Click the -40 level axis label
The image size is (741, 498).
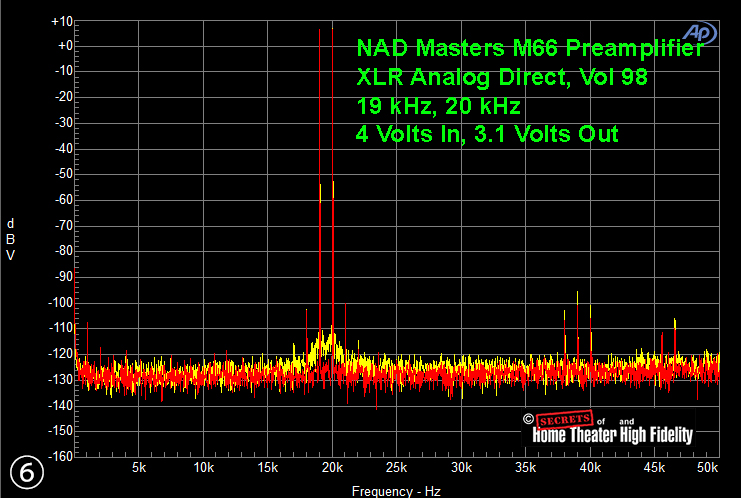[63, 149]
